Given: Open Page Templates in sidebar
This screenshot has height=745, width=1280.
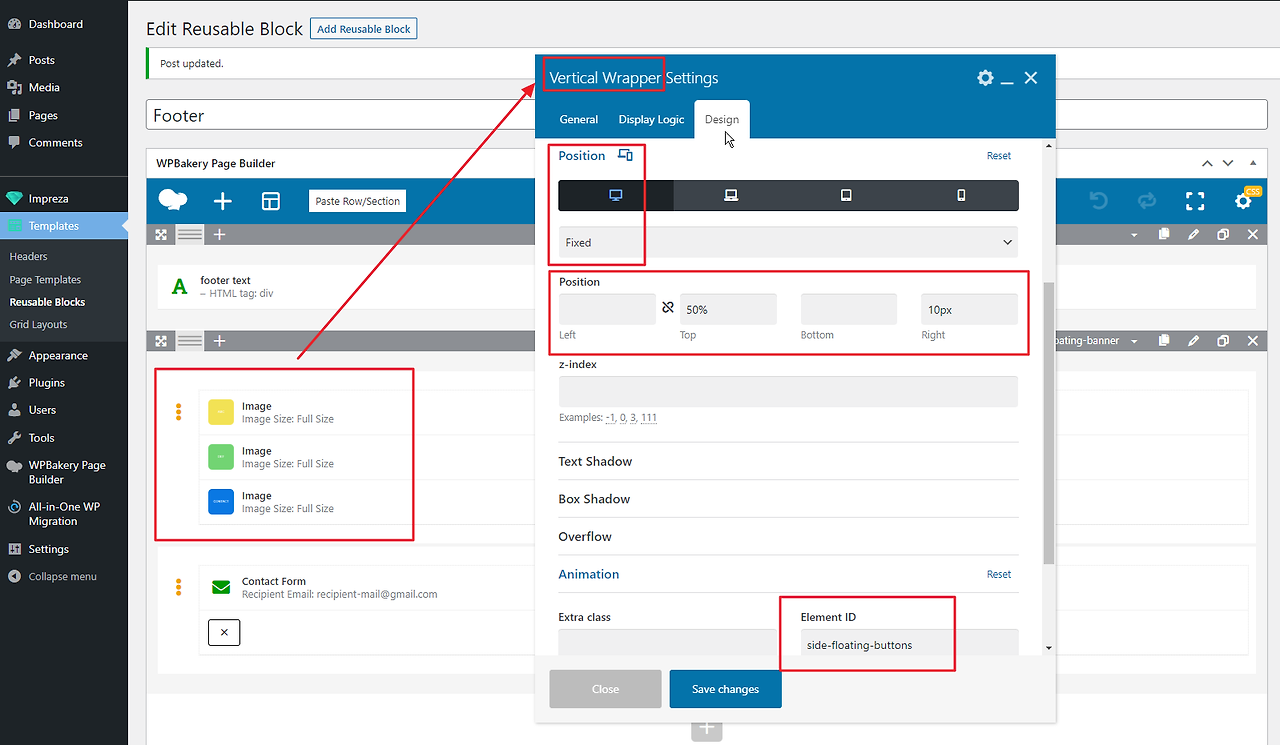Looking at the screenshot, I should 45,280.
